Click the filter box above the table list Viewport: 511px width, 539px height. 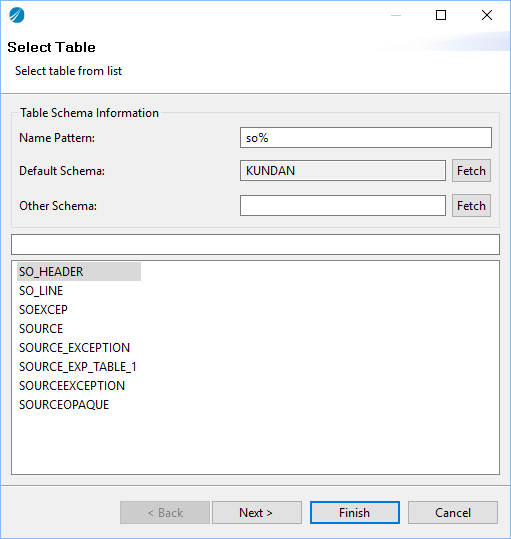255,245
